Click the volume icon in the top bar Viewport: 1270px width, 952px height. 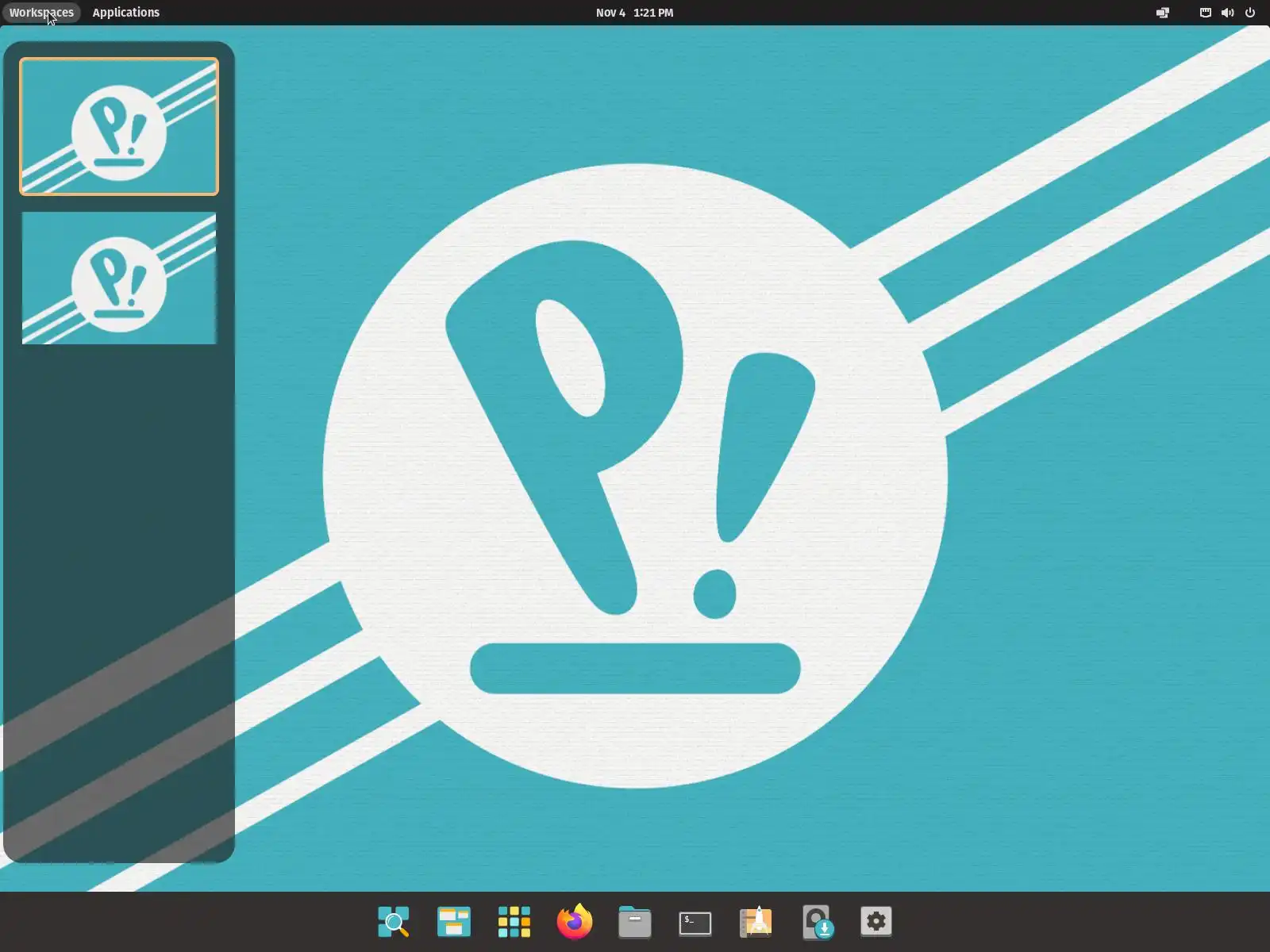(1228, 13)
